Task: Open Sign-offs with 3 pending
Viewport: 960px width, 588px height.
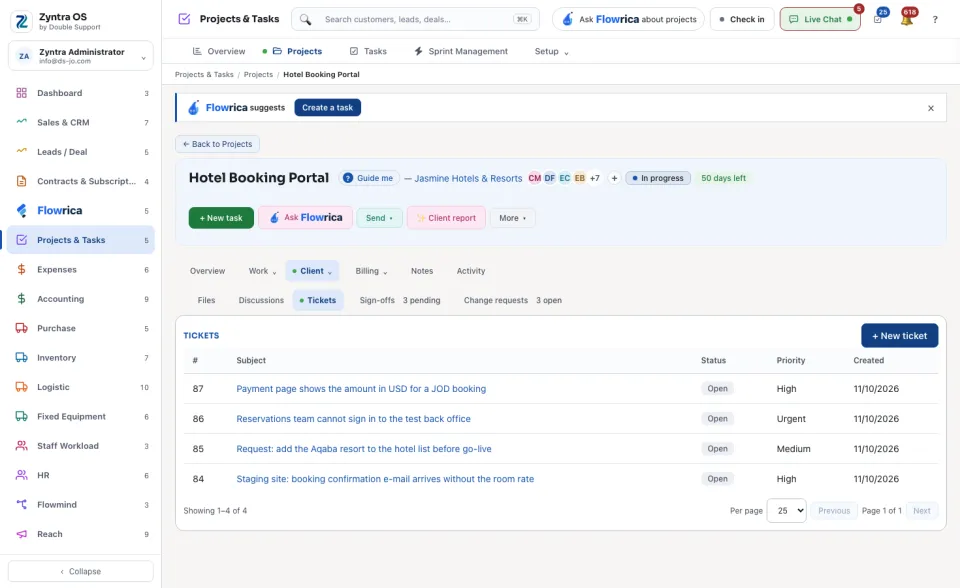Action: tap(400, 300)
